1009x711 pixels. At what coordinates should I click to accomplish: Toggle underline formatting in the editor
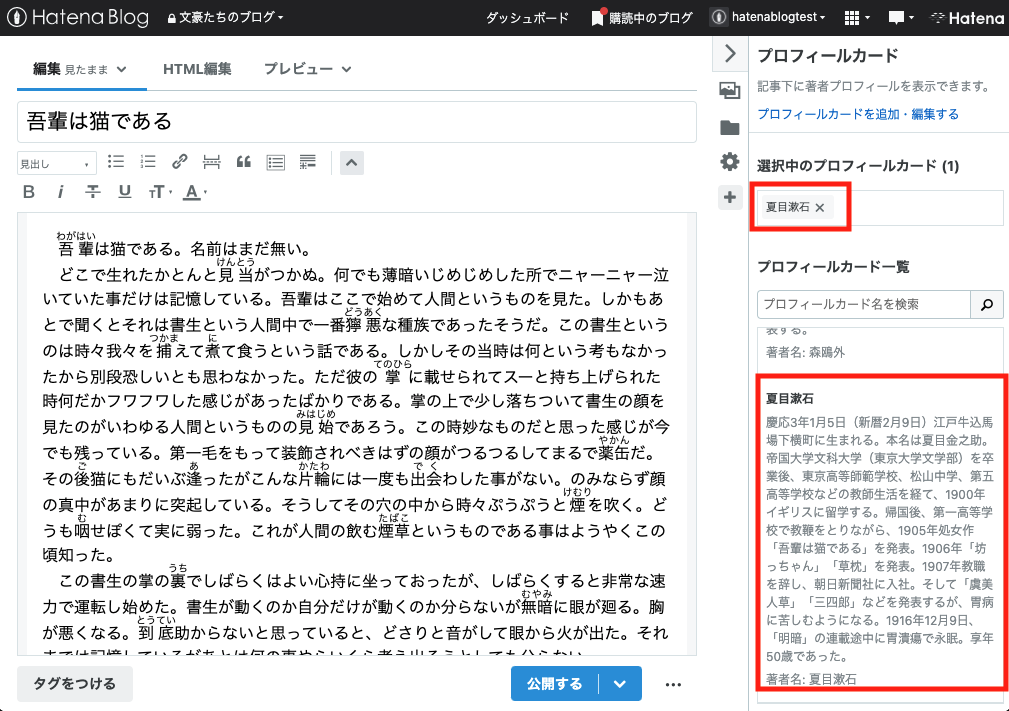[x=124, y=192]
